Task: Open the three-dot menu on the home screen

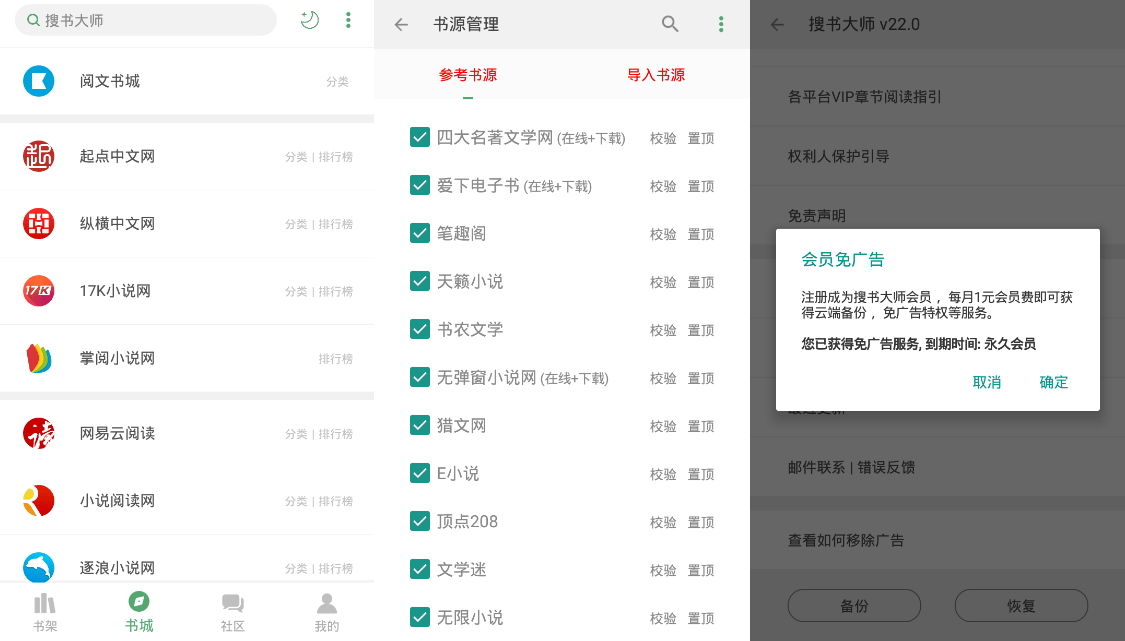Action: [348, 19]
